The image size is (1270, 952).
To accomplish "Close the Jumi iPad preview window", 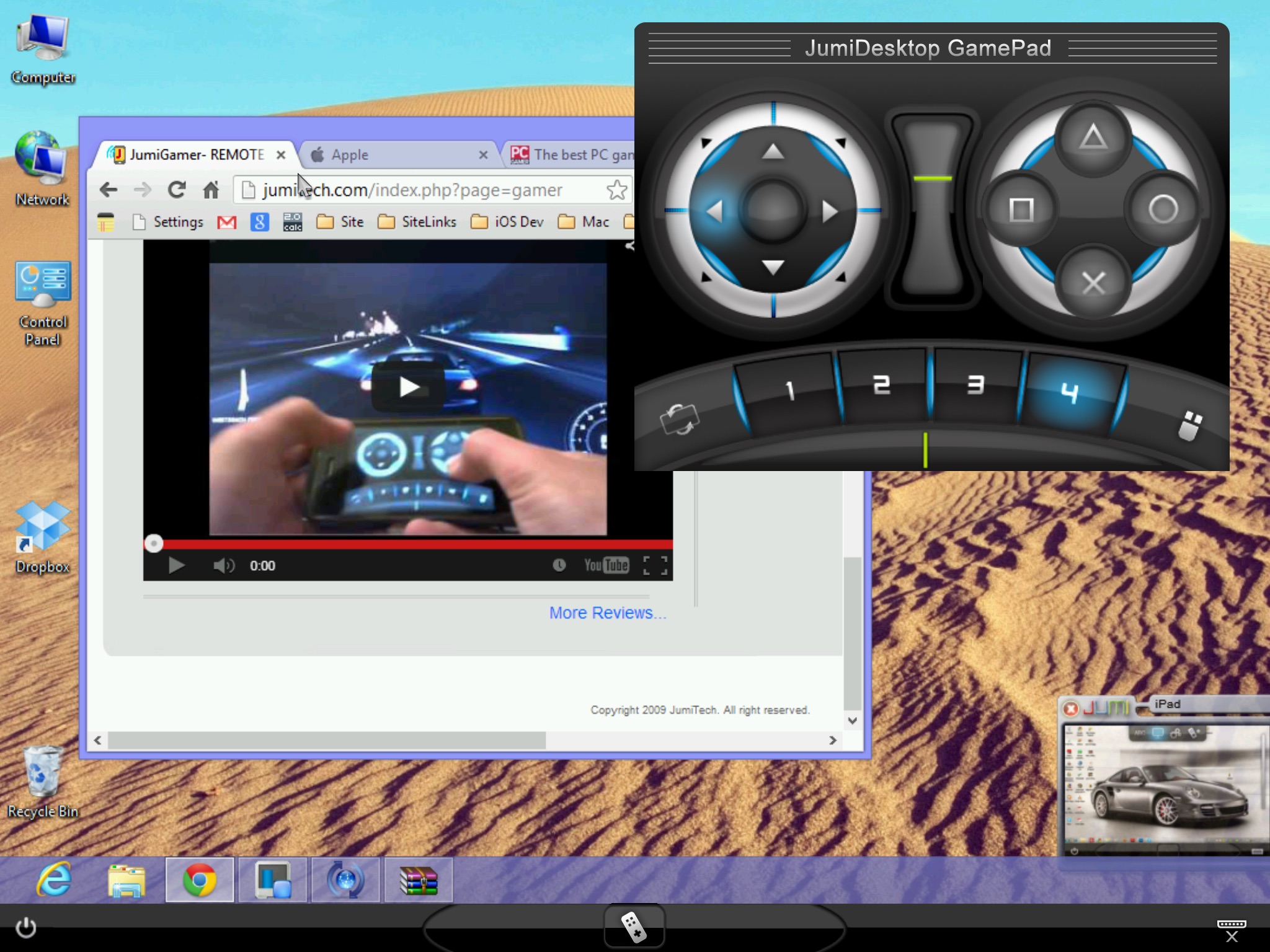I will (x=1070, y=708).
